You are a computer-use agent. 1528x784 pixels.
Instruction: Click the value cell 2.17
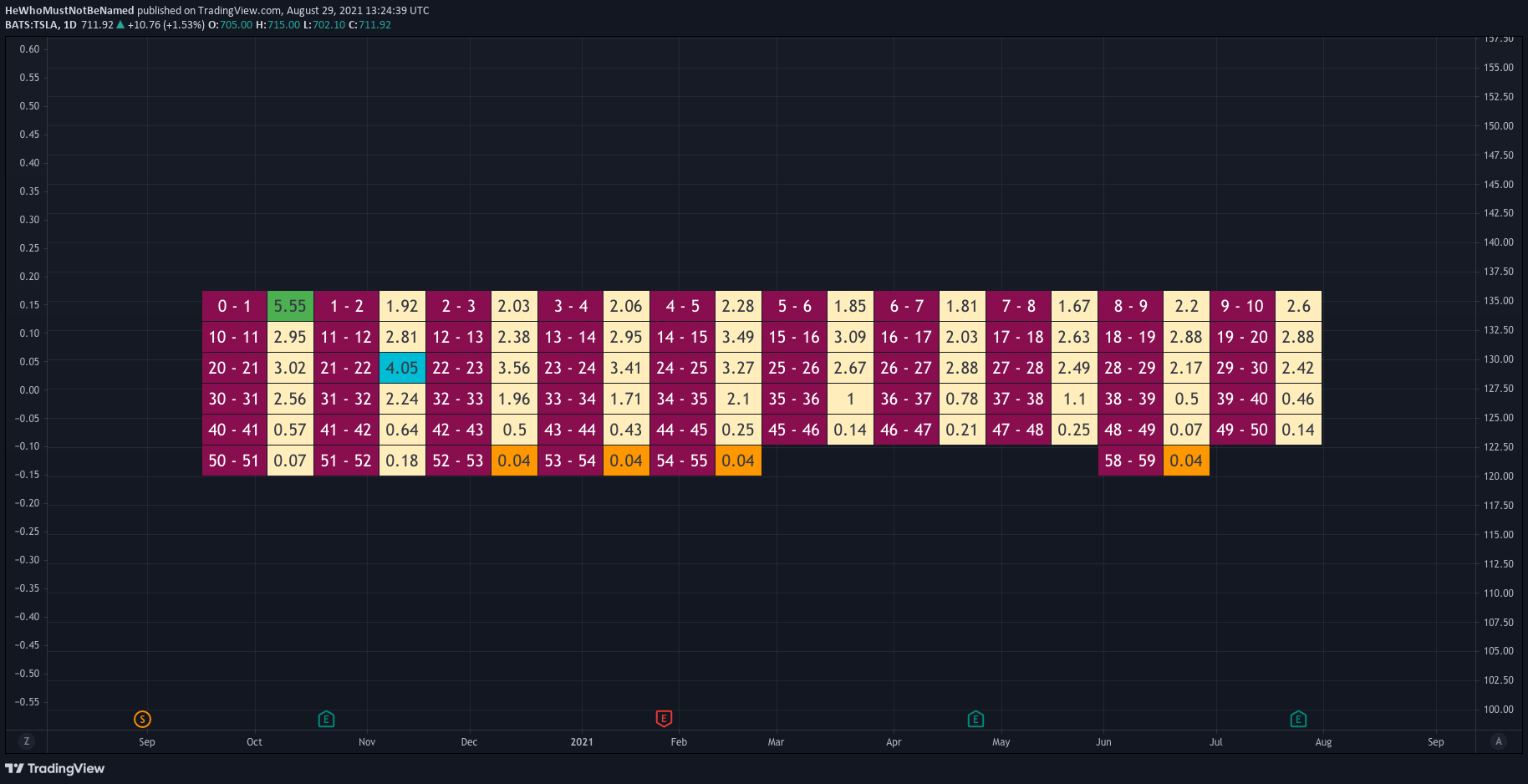coord(1186,368)
